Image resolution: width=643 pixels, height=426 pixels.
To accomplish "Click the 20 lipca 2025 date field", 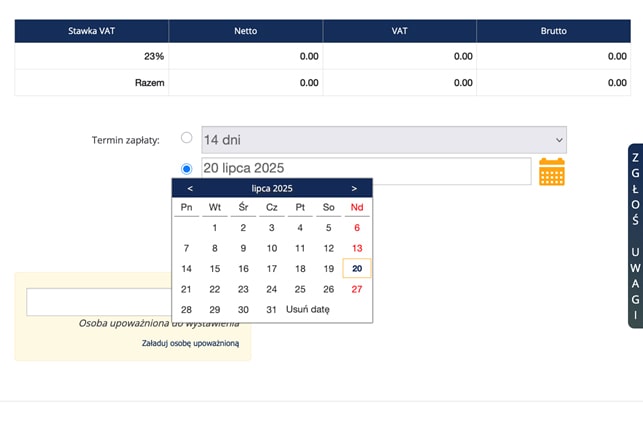I will (x=365, y=169).
